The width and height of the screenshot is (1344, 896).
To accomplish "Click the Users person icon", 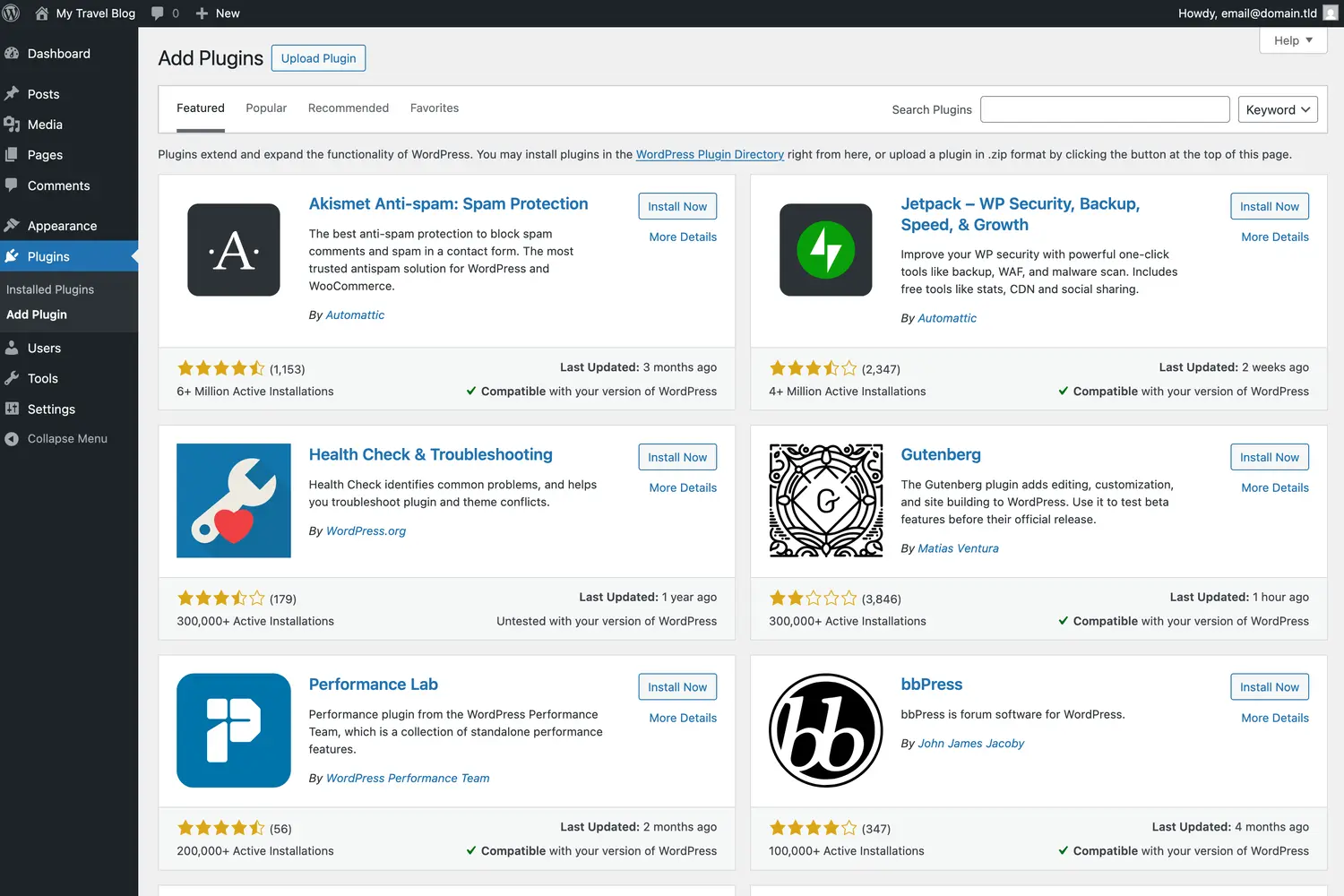I will 12,348.
